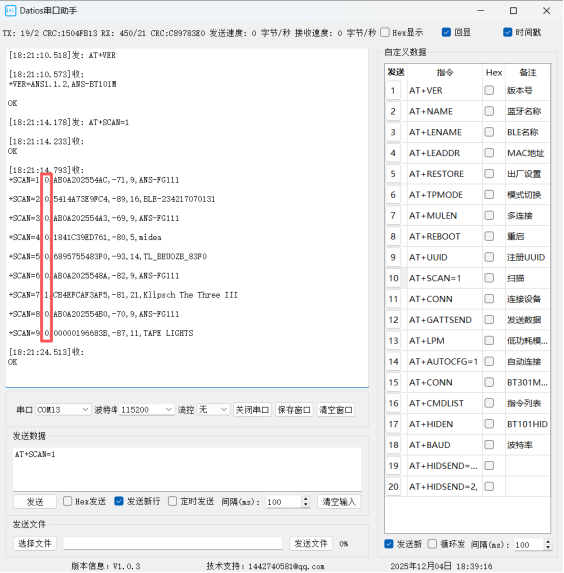Click the send-interval field beside 清空输入
Viewport: 564px width, 573px height.
[x=284, y=502]
